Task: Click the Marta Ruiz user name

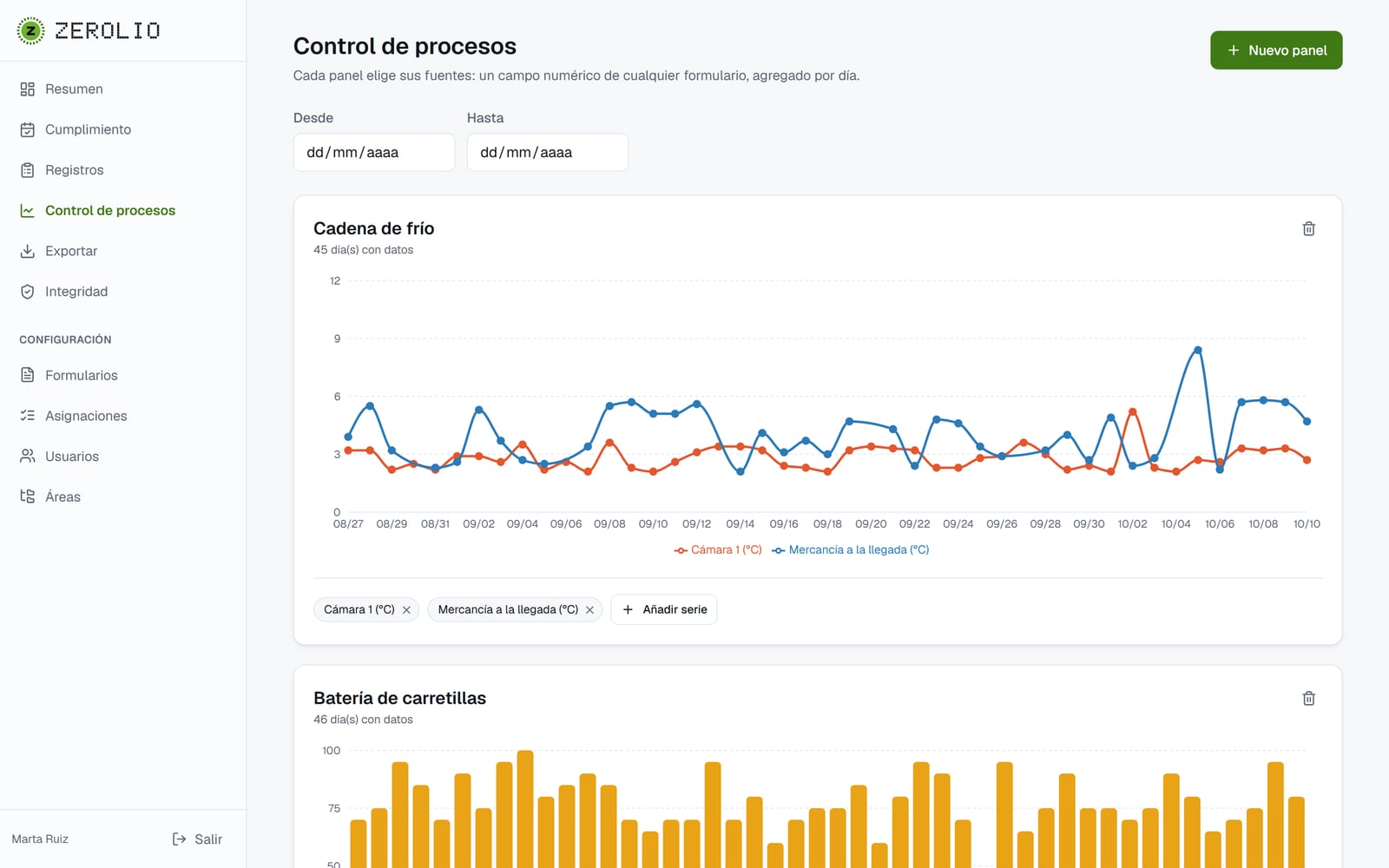Action: [x=40, y=838]
